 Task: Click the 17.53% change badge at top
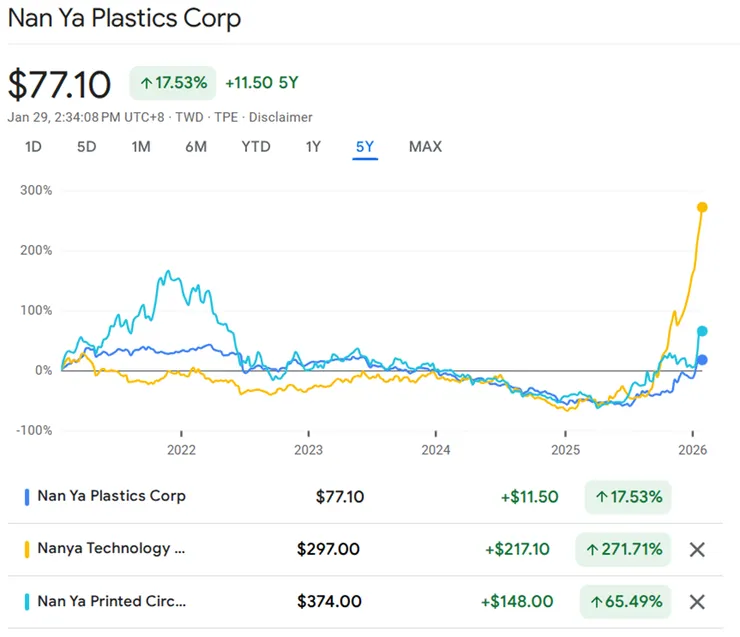click(173, 83)
